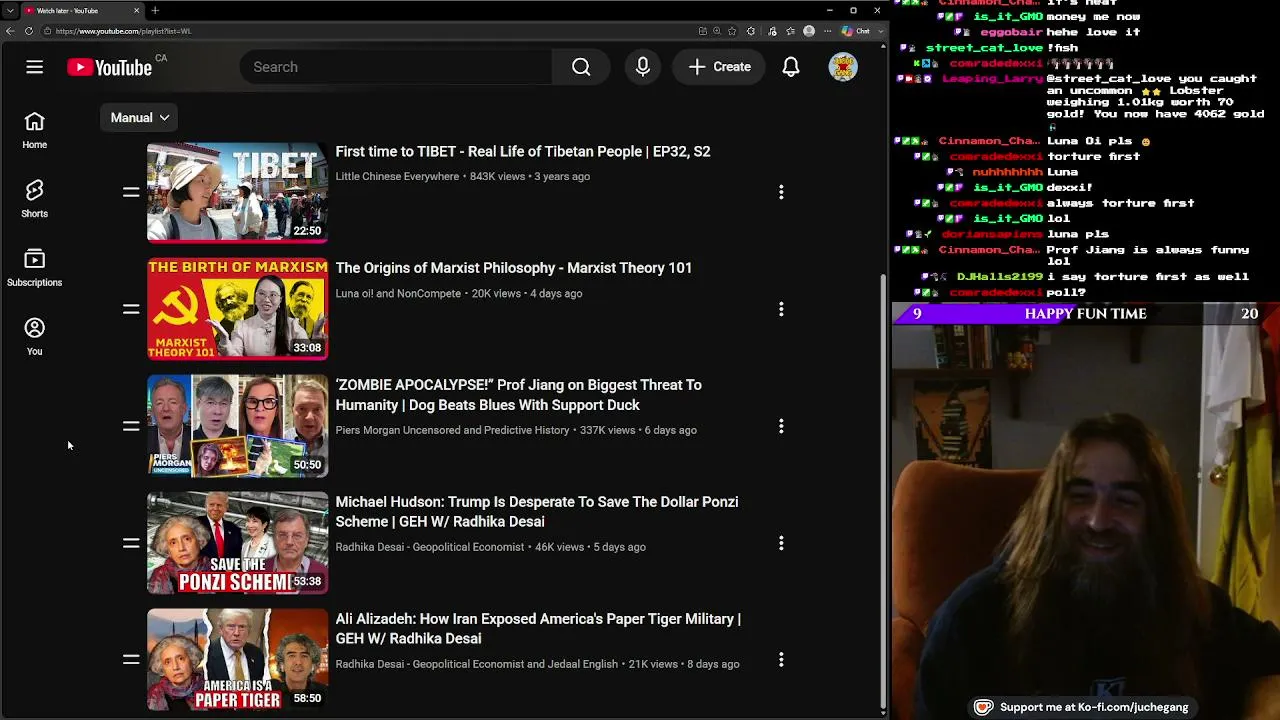Open the browser profile icon
The height and width of the screenshot is (720, 1280).
[x=809, y=31]
